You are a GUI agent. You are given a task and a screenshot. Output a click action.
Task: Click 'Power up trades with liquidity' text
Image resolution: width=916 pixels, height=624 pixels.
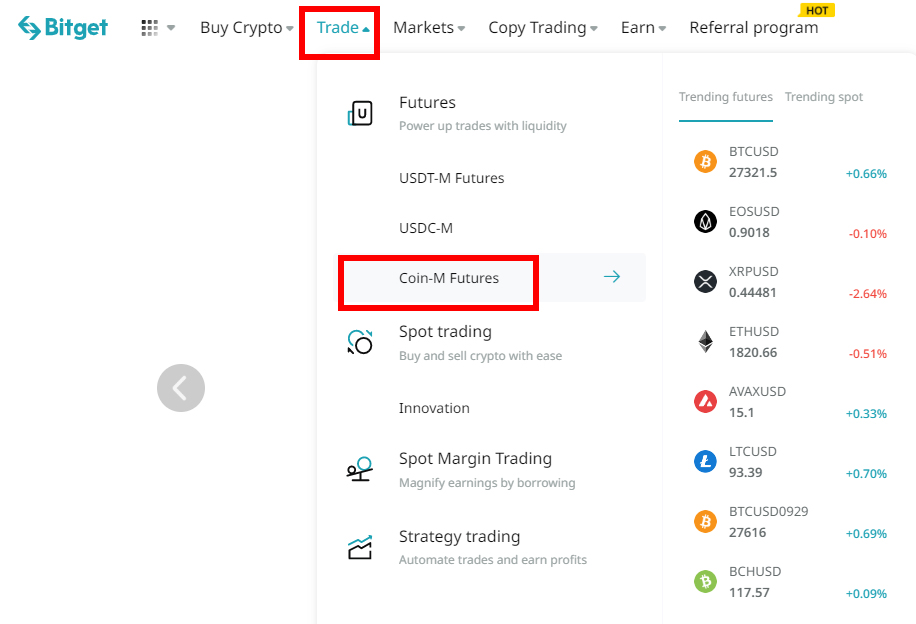(x=483, y=126)
